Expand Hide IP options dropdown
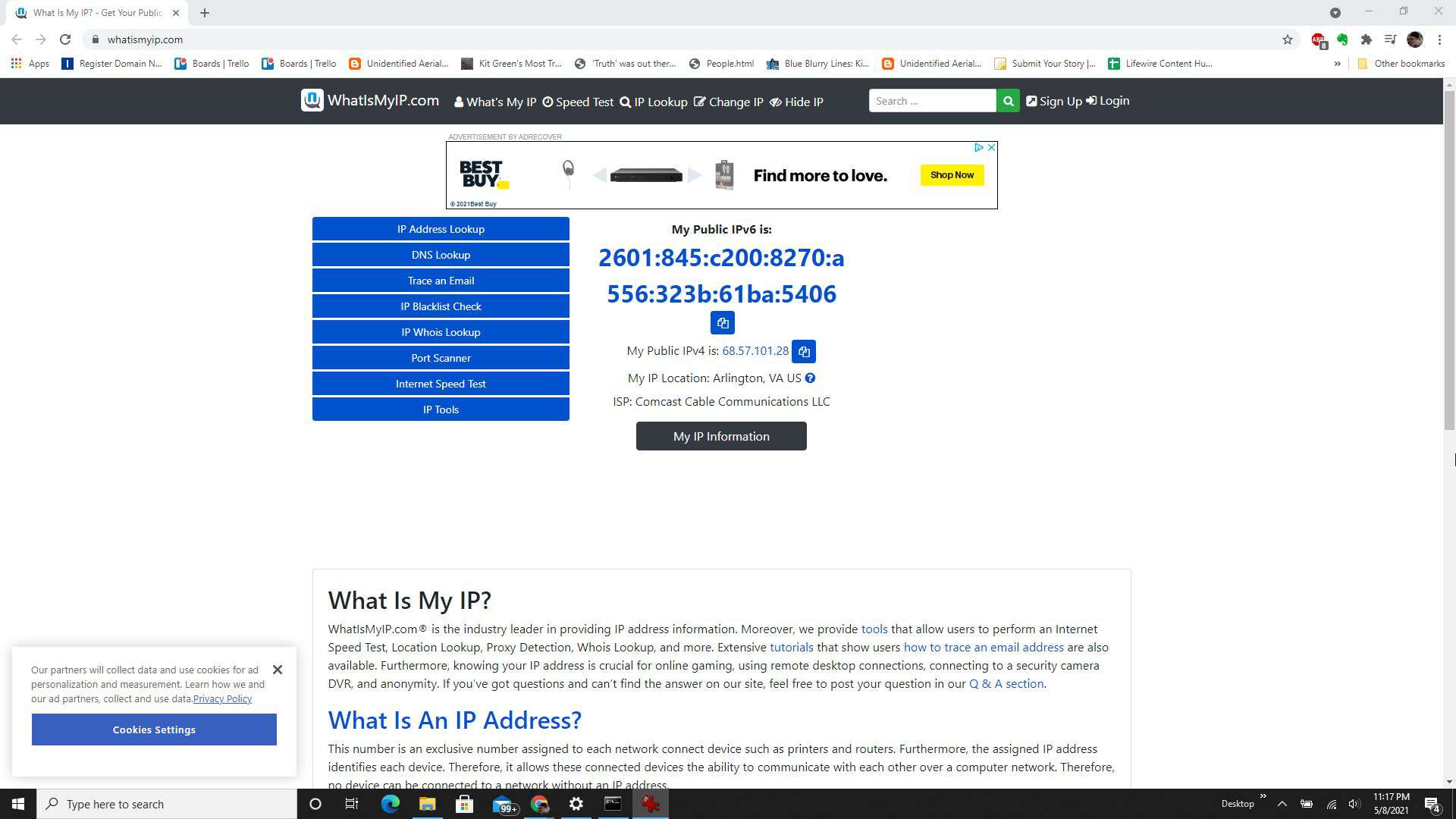The width and height of the screenshot is (1456, 819). coord(803,101)
